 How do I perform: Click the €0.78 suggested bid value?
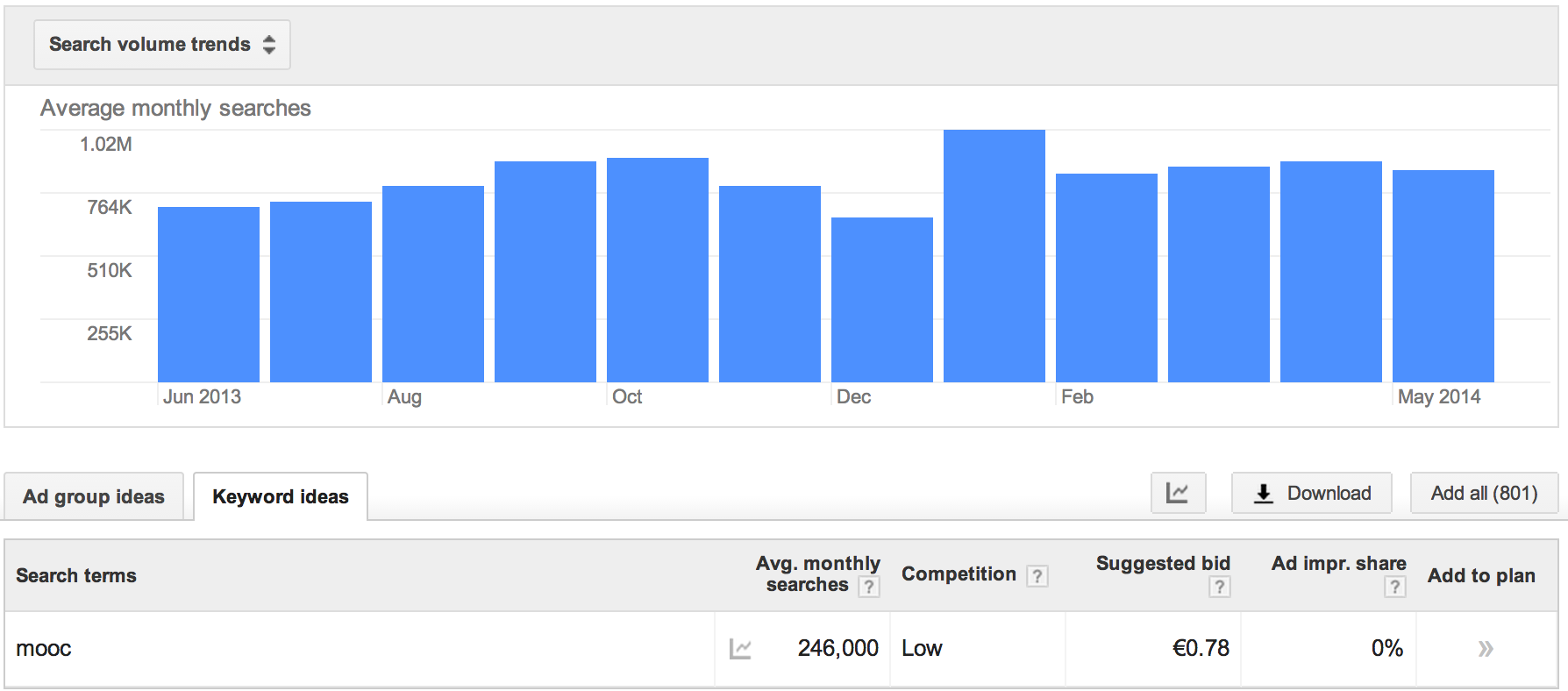1201,649
